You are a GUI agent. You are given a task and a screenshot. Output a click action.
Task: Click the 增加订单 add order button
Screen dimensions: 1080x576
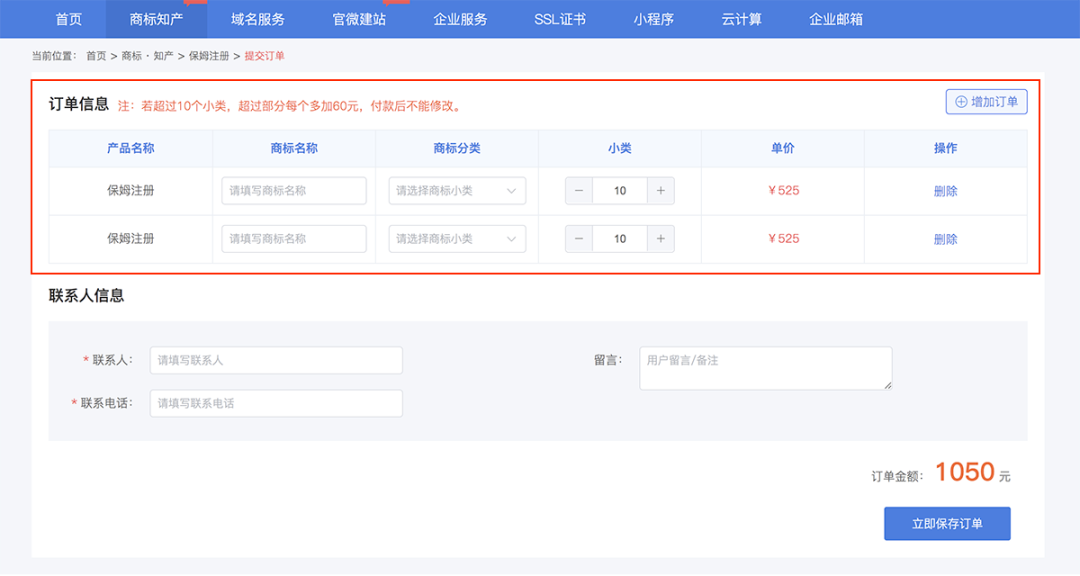tap(986, 102)
